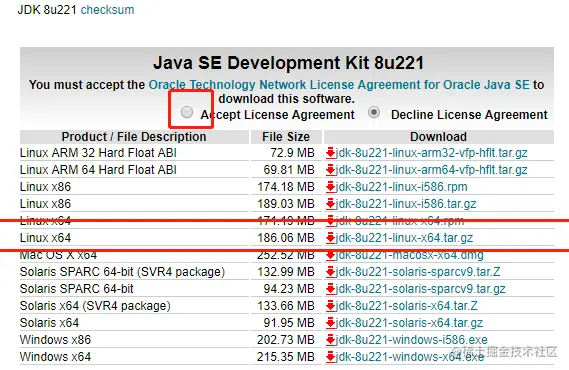The width and height of the screenshot is (569, 370).
Task: Click the 186.06 MB file size cell
Action: click(286, 238)
